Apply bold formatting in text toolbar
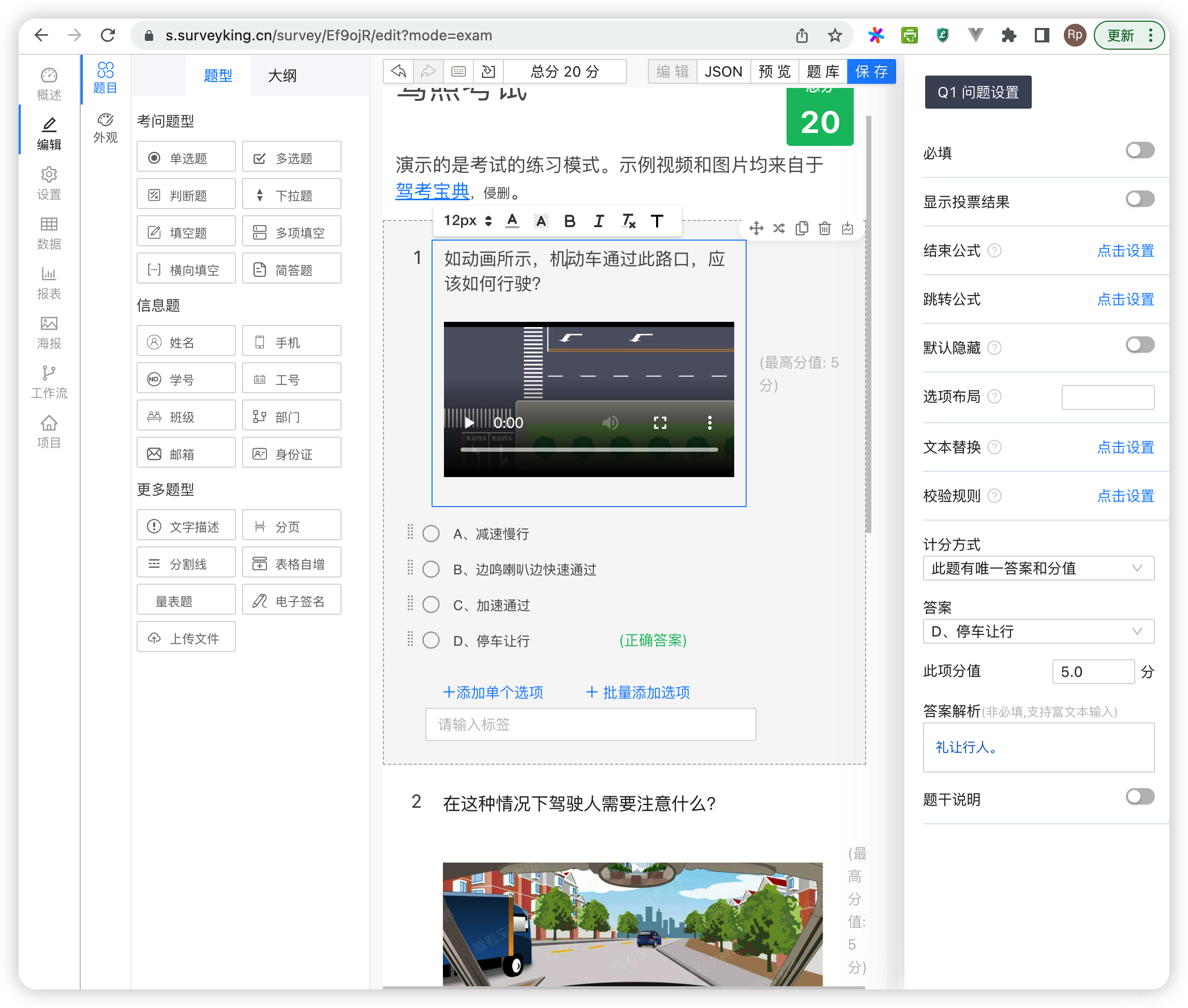 (x=570, y=221)
